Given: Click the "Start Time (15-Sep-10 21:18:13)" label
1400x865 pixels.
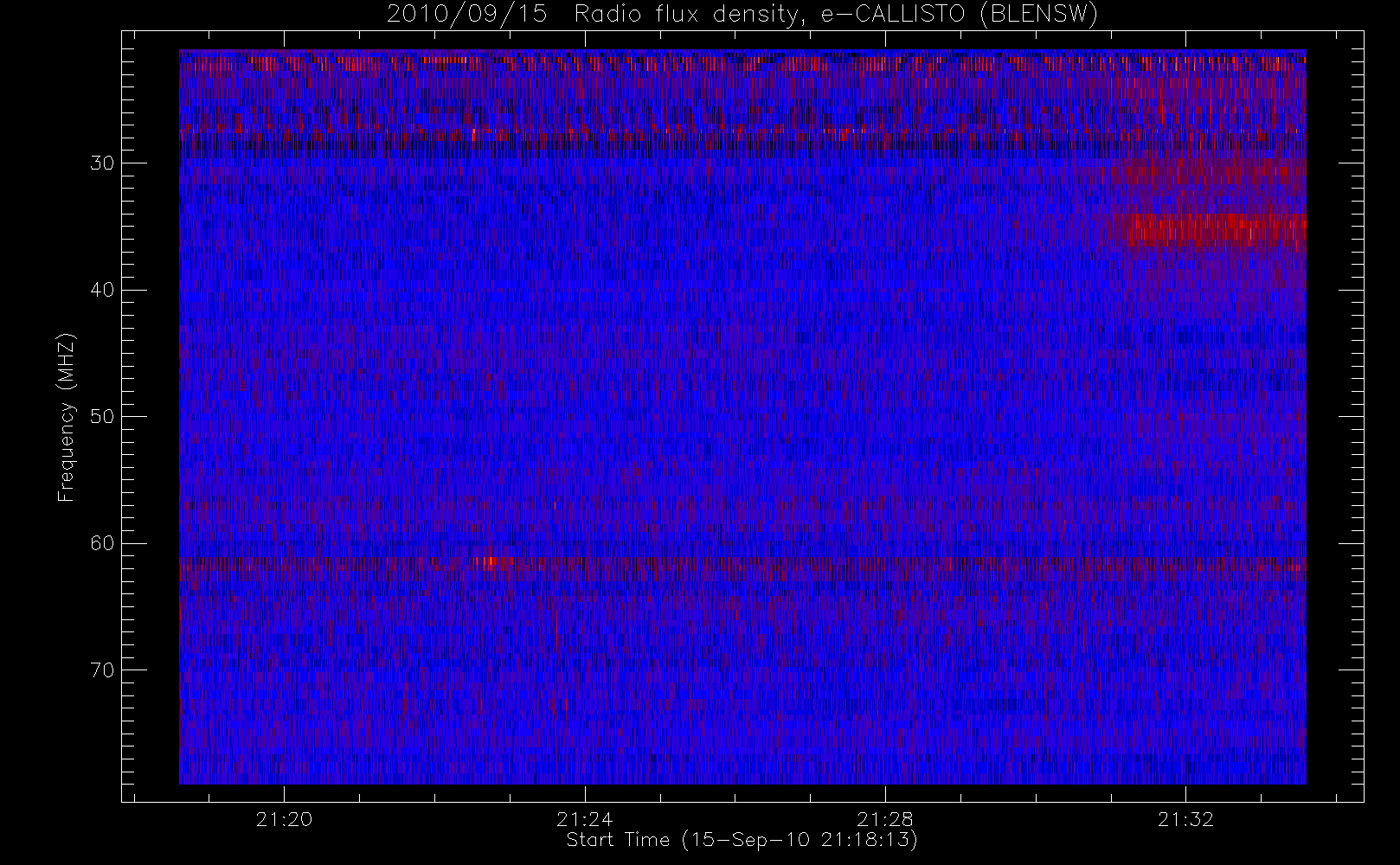Looking at the screenshot, I should point(742,840).
